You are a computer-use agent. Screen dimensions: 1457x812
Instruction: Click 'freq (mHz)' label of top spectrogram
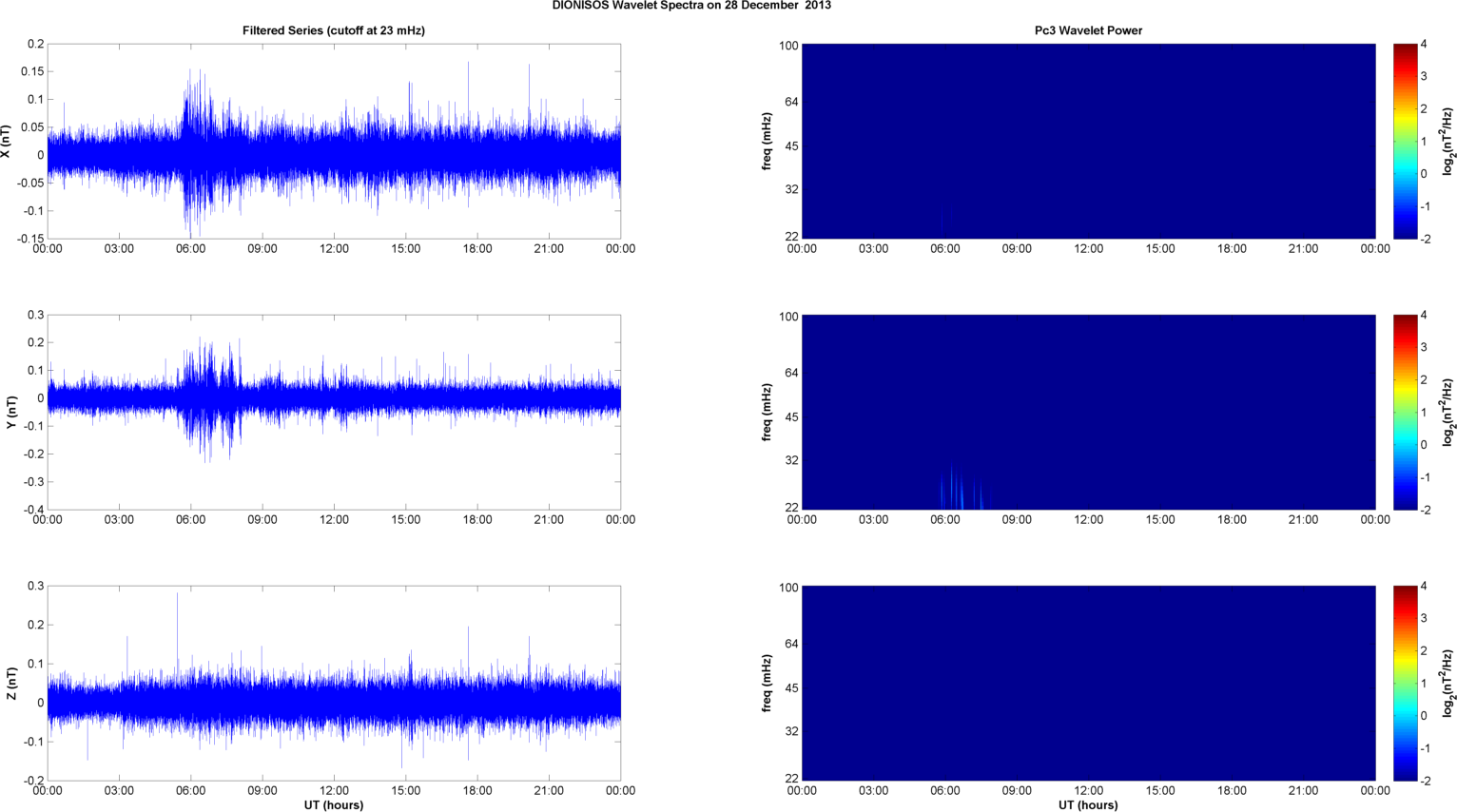(x=767, y=142)
